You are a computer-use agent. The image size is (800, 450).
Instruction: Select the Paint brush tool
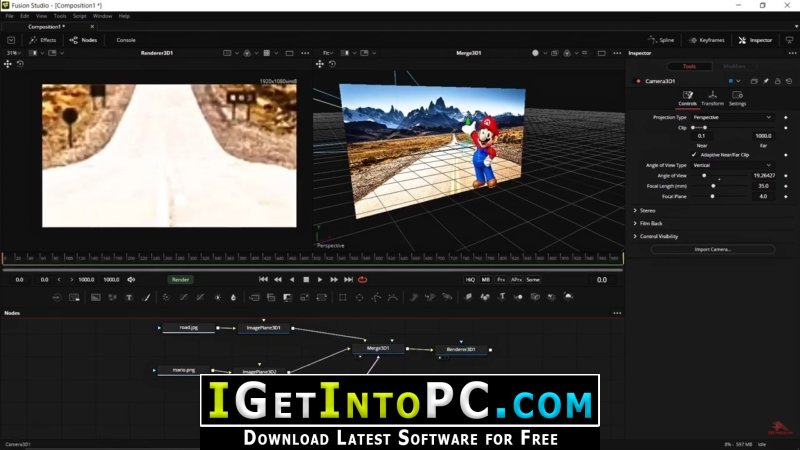coord(146,297)
